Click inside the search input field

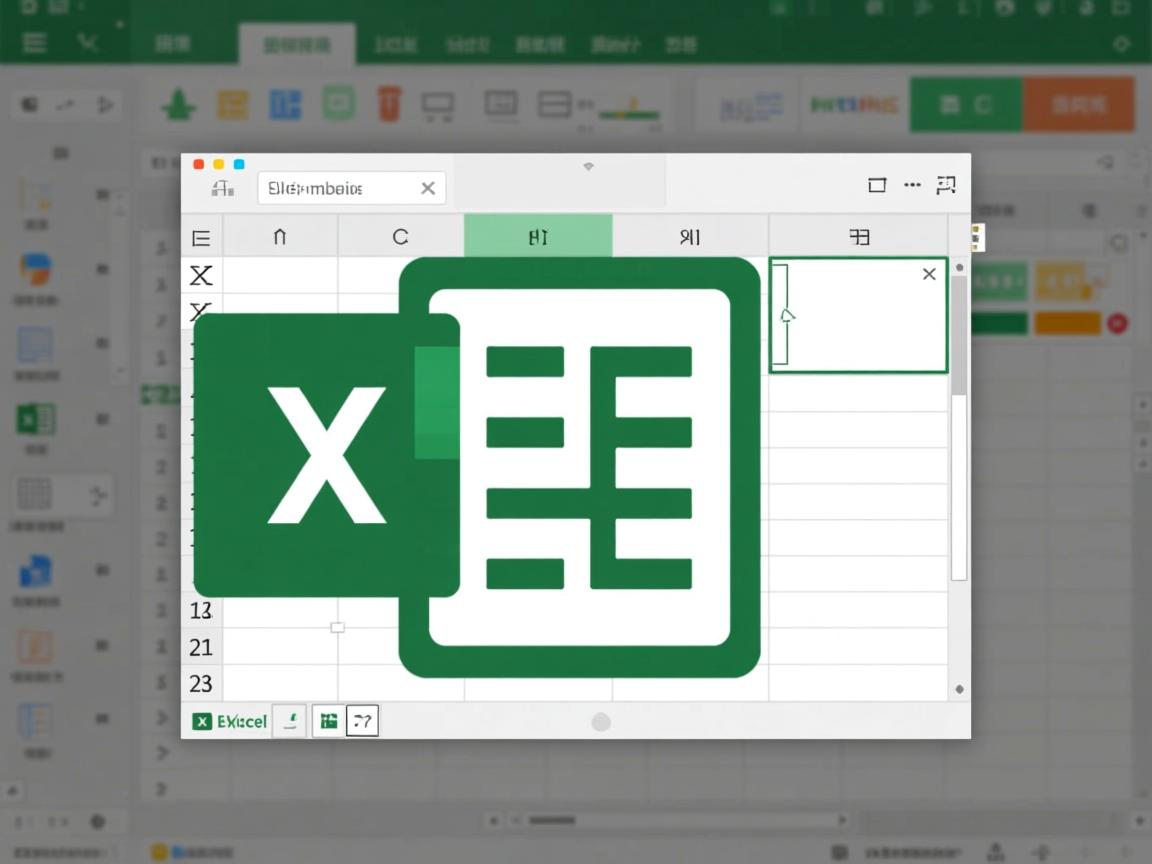point(340,188)
